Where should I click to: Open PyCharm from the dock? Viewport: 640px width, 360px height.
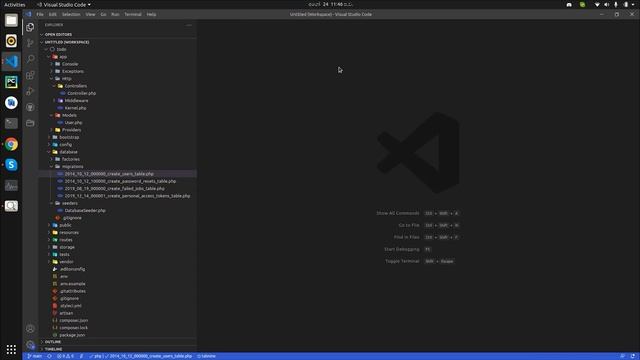pos(11,82)
